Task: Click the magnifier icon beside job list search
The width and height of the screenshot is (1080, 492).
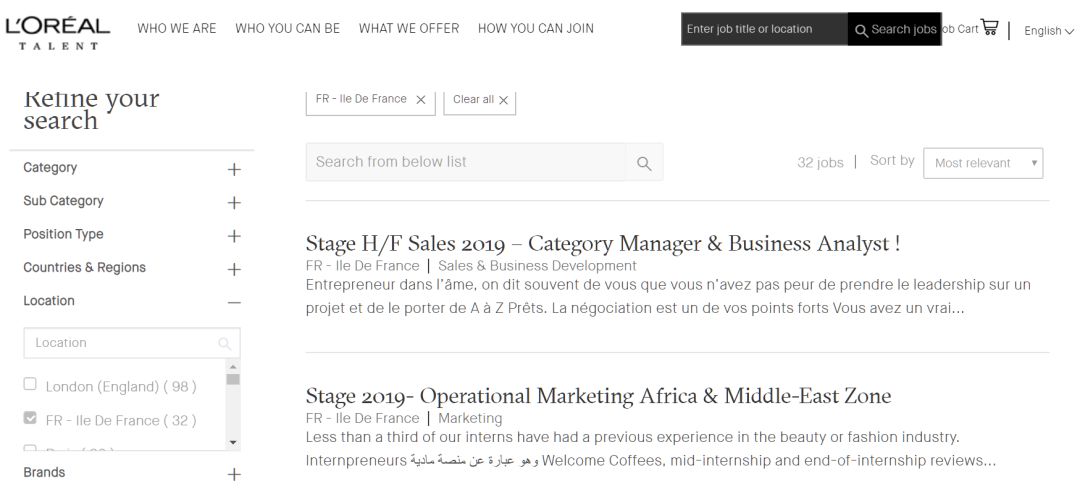Action: (644, 163)
